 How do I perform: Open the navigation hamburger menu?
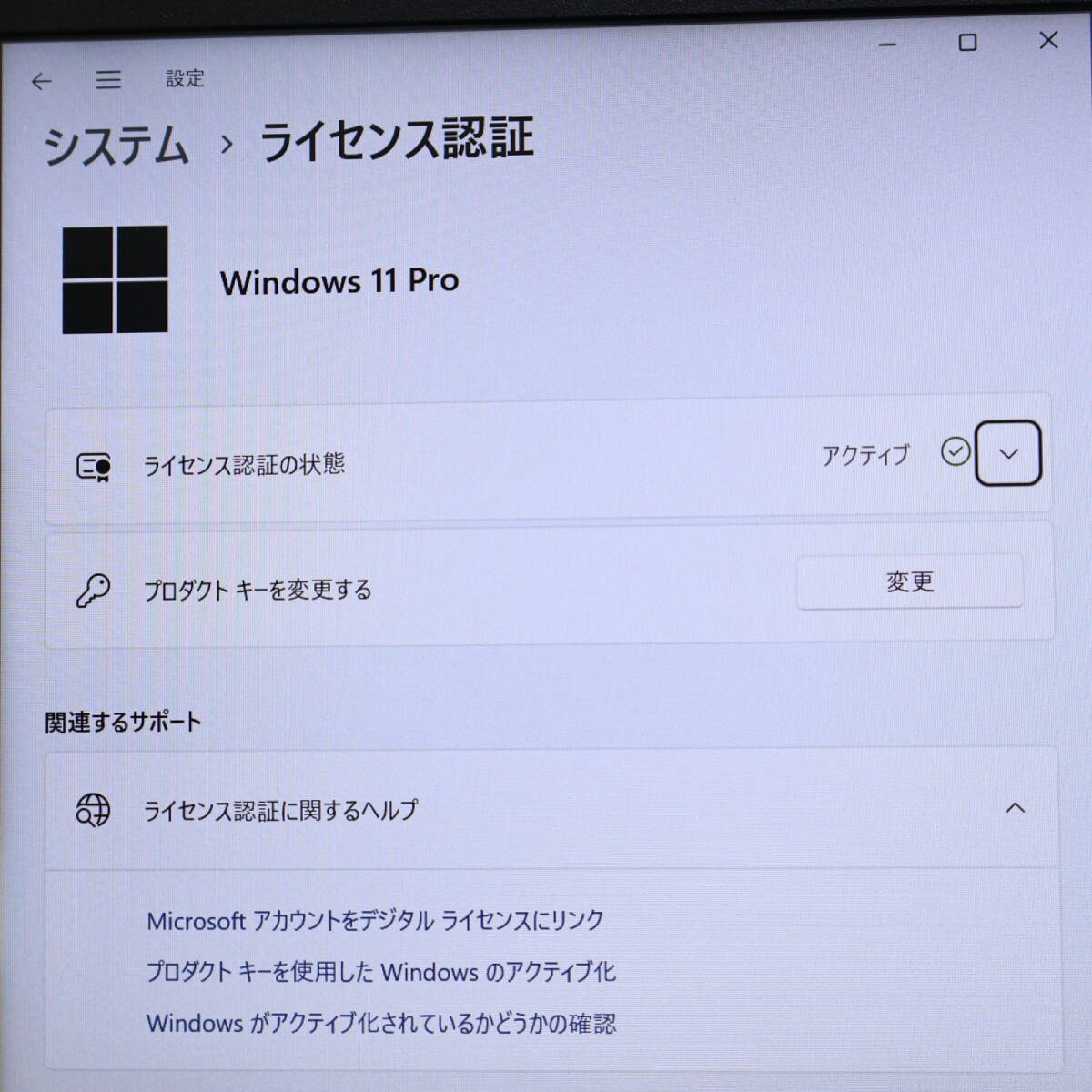click(109, 80)
